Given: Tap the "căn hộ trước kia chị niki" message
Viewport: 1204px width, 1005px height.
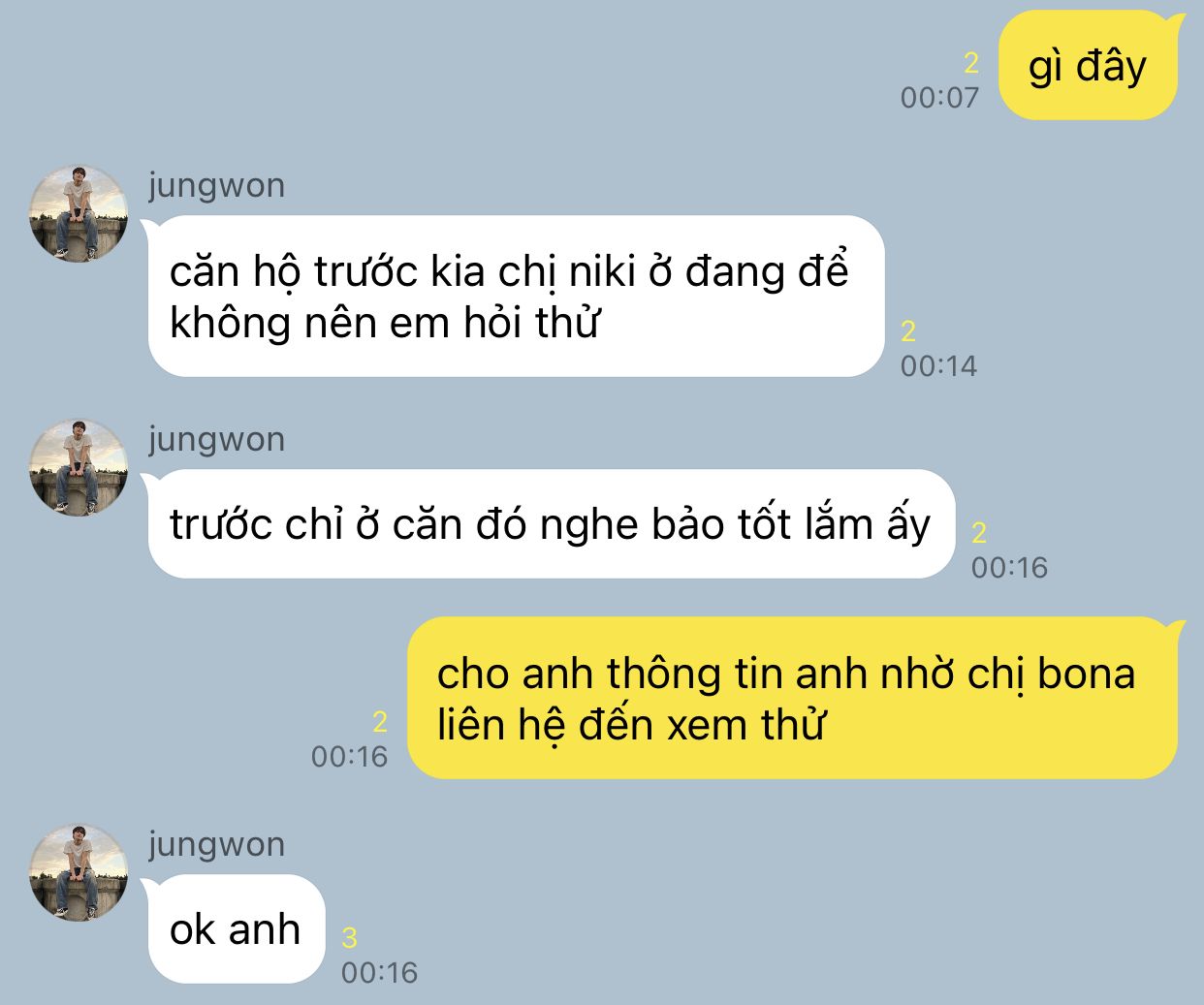Looking at the screenshot, I should pos(516,296).
